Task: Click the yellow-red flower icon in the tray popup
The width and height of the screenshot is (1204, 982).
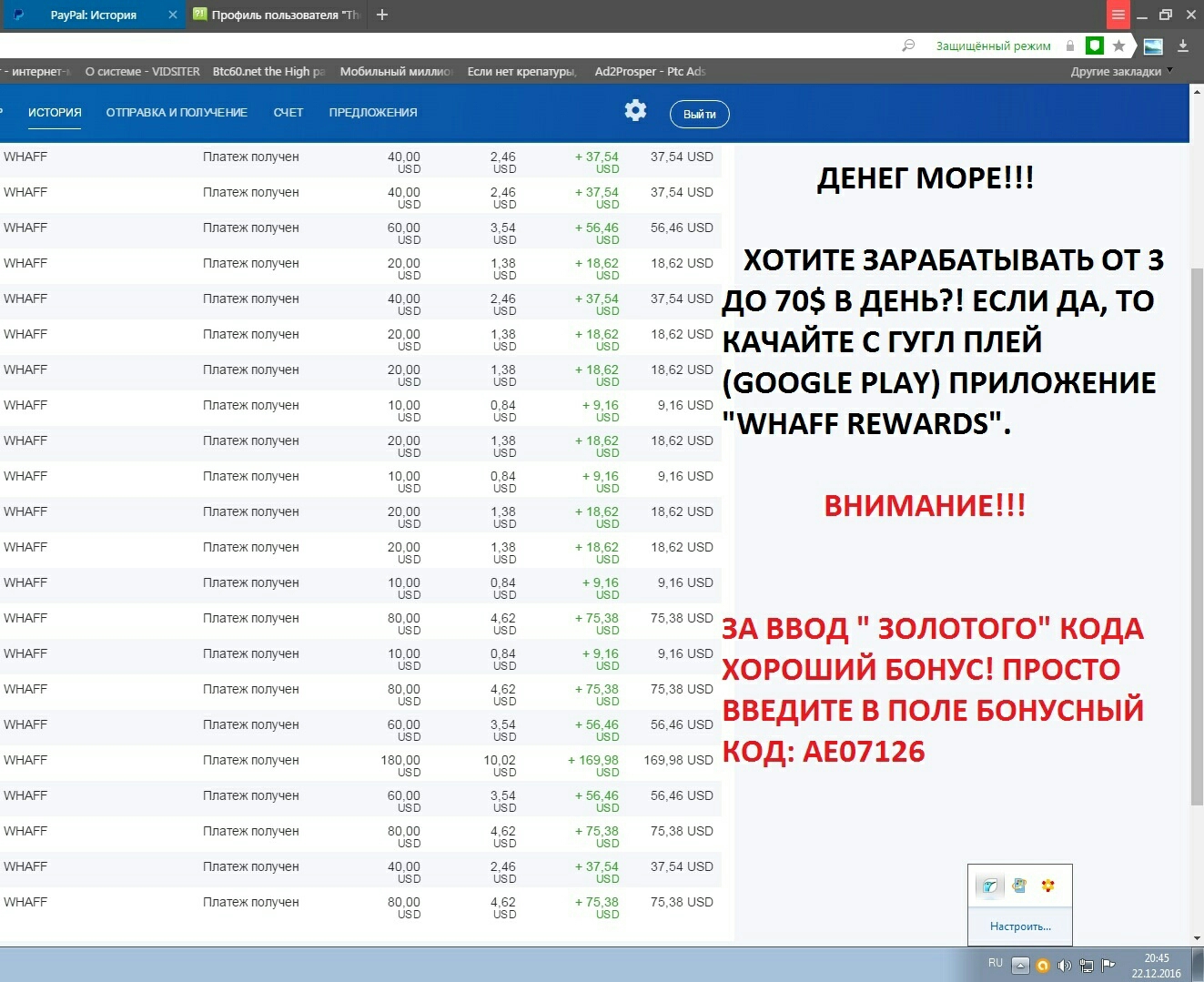Action: click(x=1048, y=886)
